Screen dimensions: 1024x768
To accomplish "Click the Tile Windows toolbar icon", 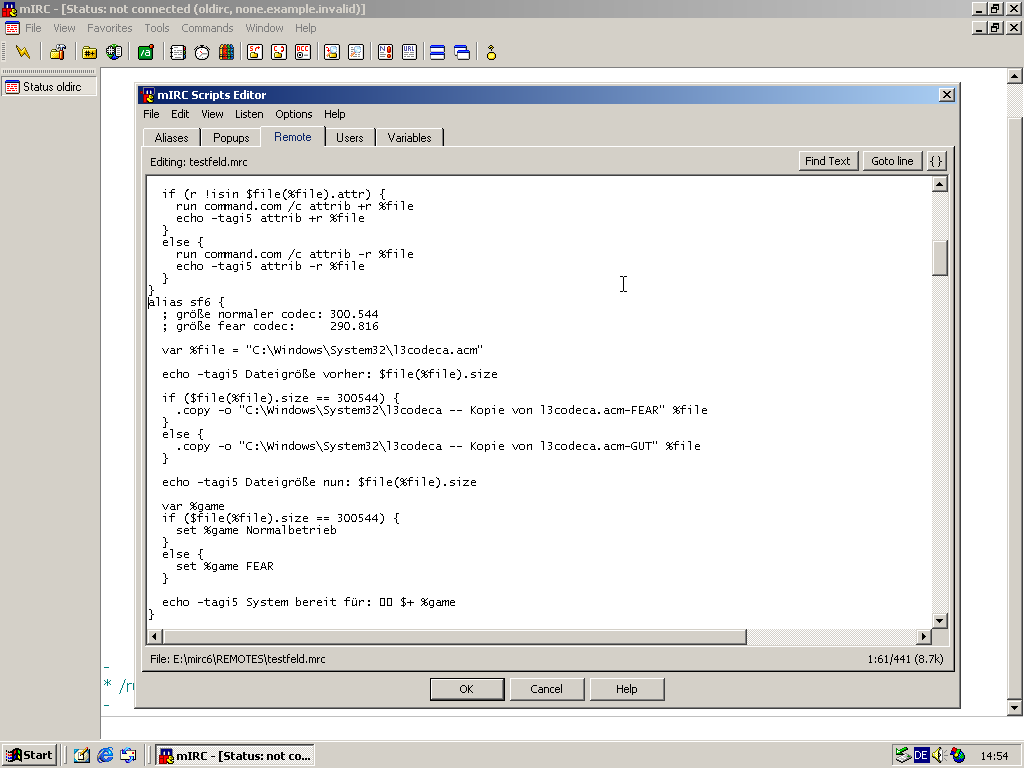I will (438, 52).
